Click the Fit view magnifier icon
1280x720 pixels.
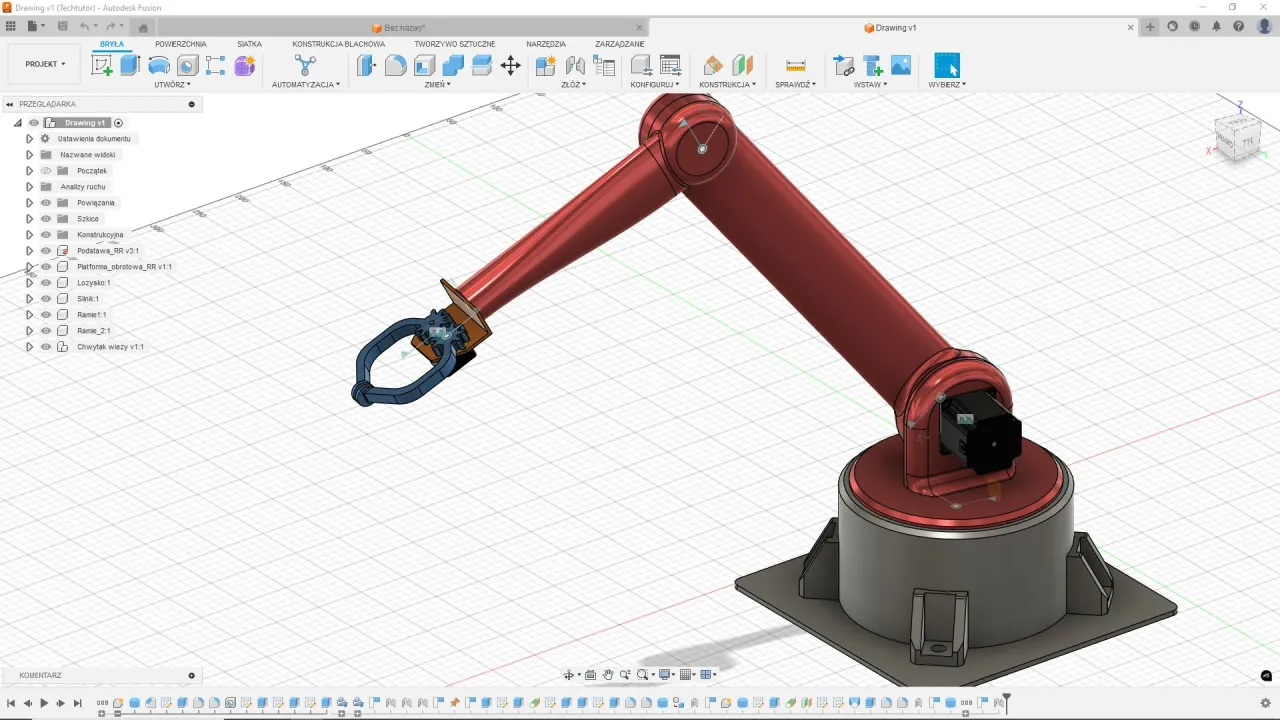coord(642,674)
